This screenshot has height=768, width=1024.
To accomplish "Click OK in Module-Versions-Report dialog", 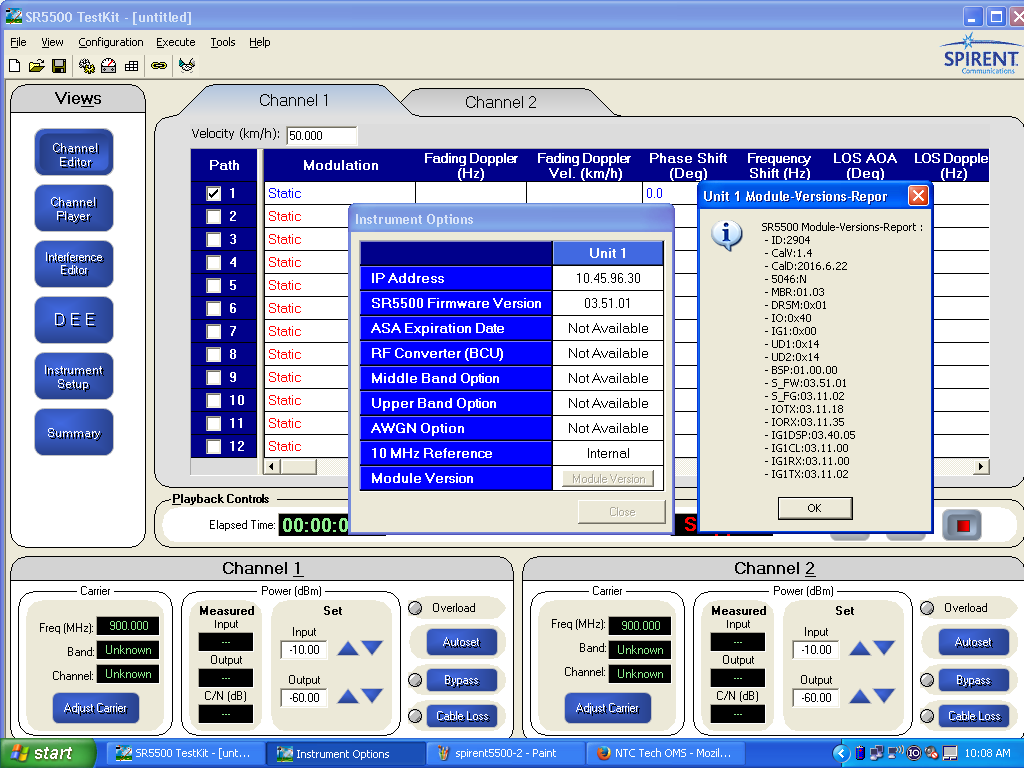I will pos(814,508).
